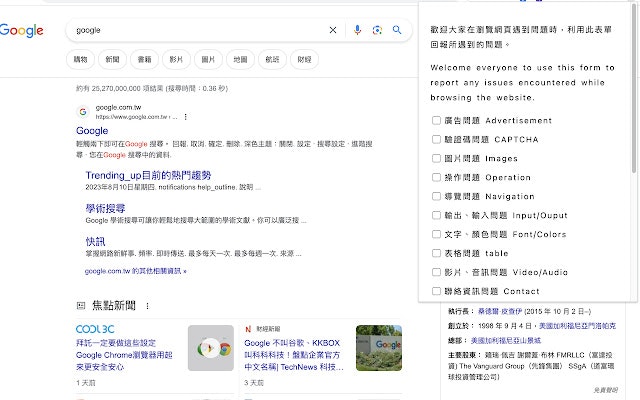Click the form panel vertical scrollbar

click(634, 88)
